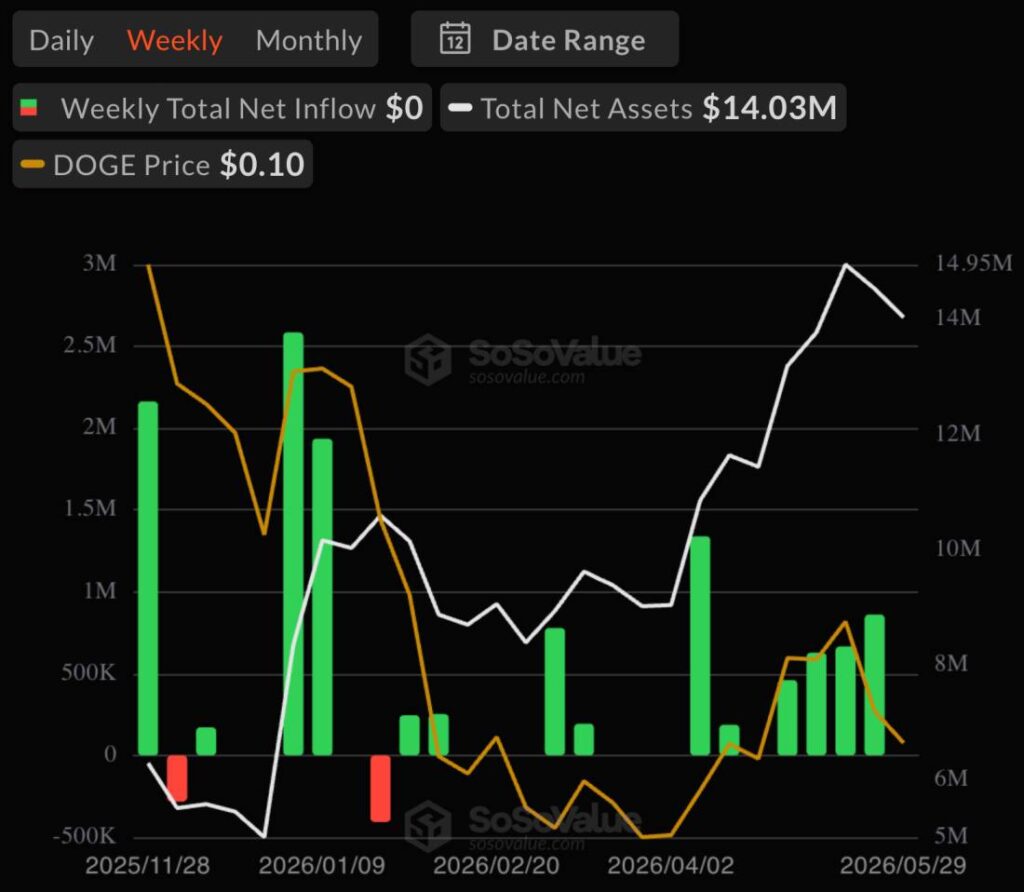The width and height of the screenshot is (1024, 892).
Task: Open the Date Range picker
Action: (545, 39)
